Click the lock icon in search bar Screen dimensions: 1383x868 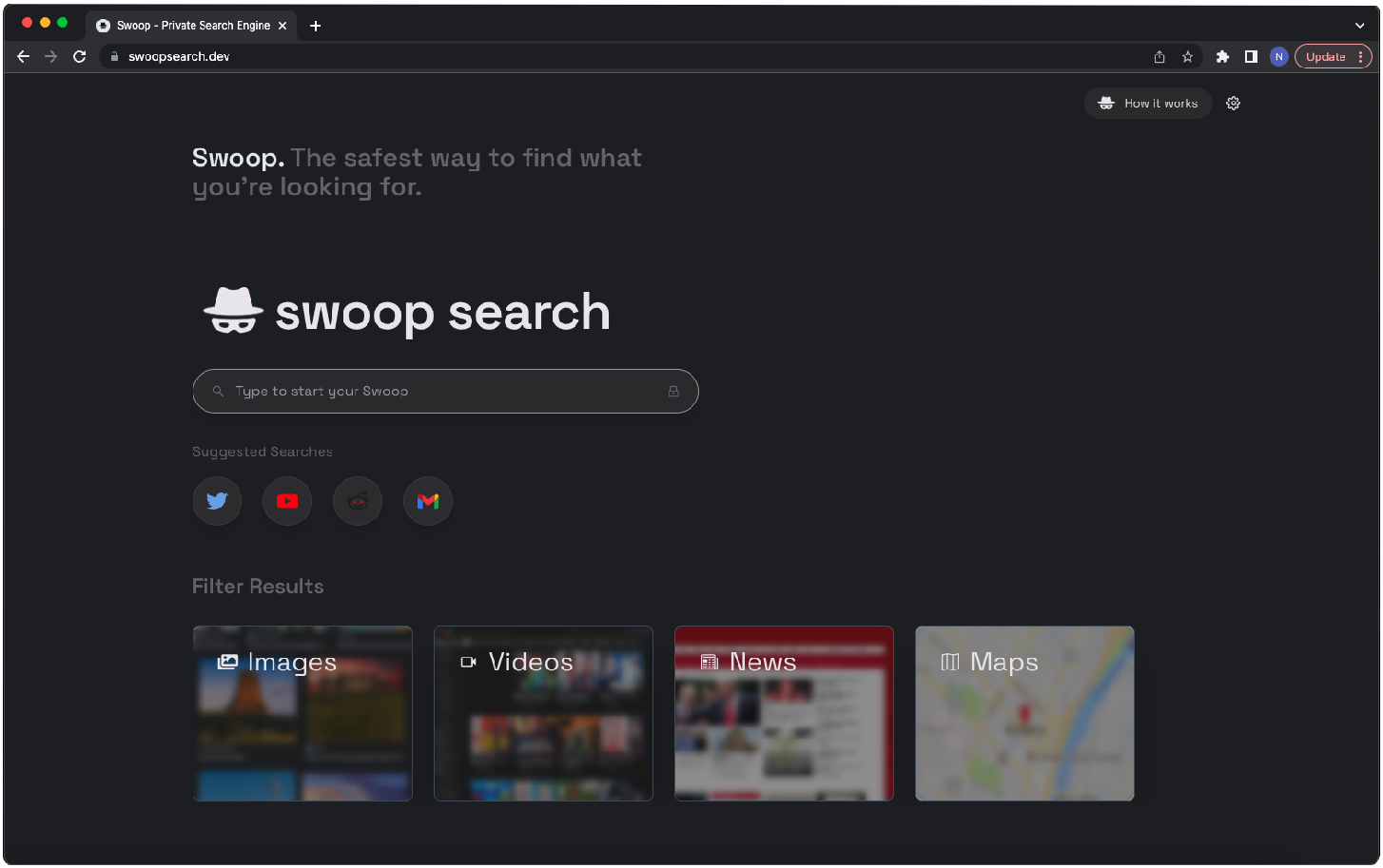pyautogui.click(x=673, y=392)
